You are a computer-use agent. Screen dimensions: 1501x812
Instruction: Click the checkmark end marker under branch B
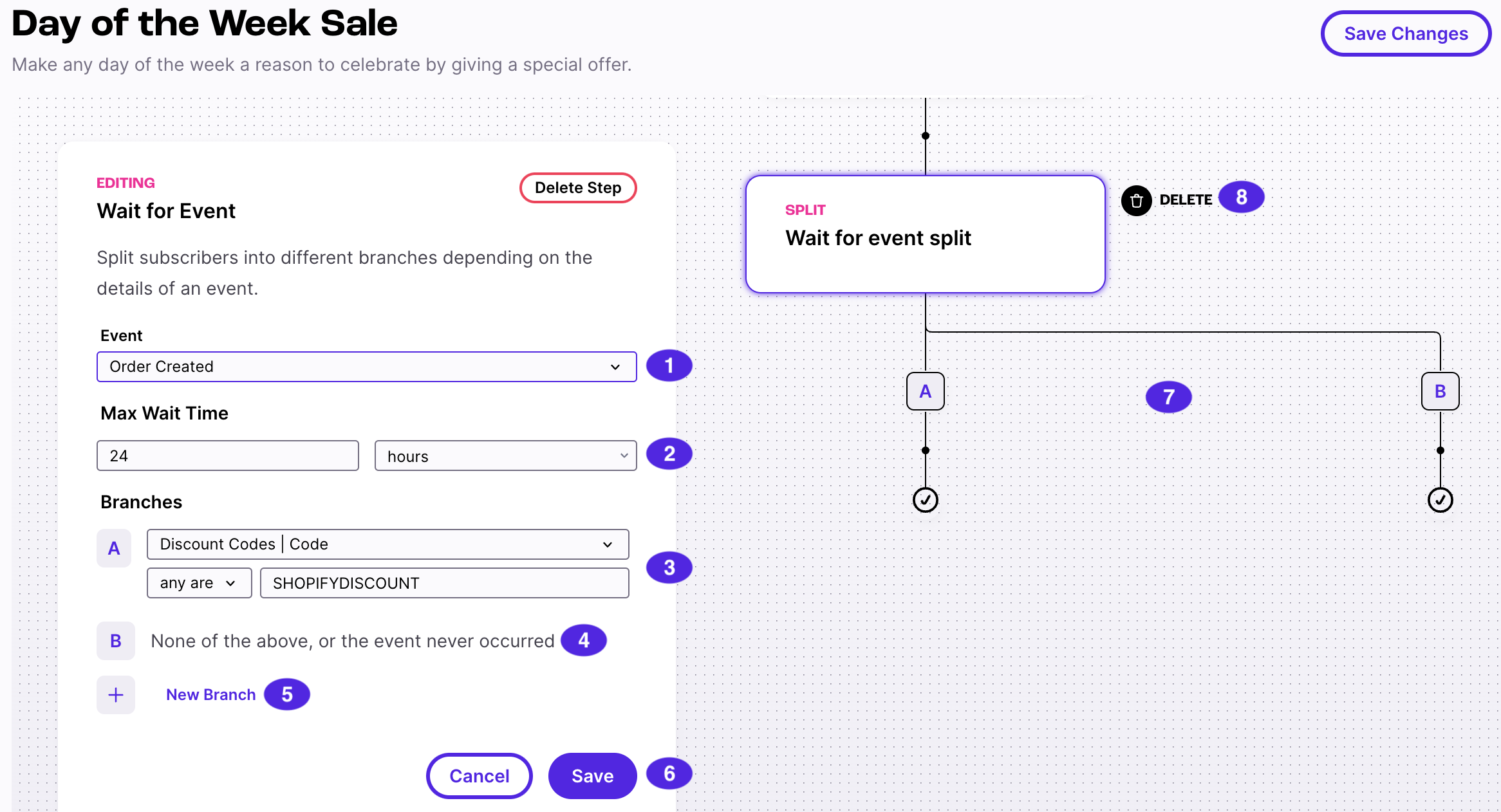point(1440,499)
